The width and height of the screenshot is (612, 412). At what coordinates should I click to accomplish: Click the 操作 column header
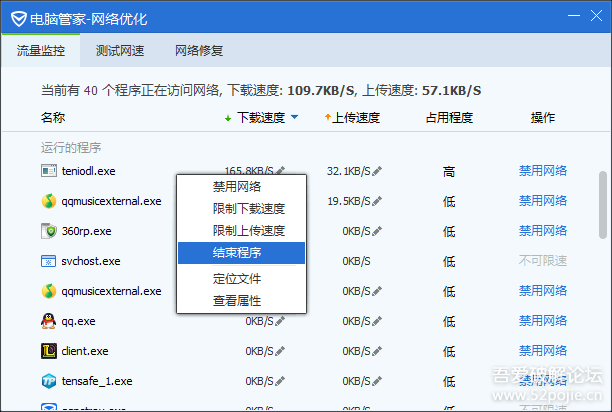[x=543, y=117]
